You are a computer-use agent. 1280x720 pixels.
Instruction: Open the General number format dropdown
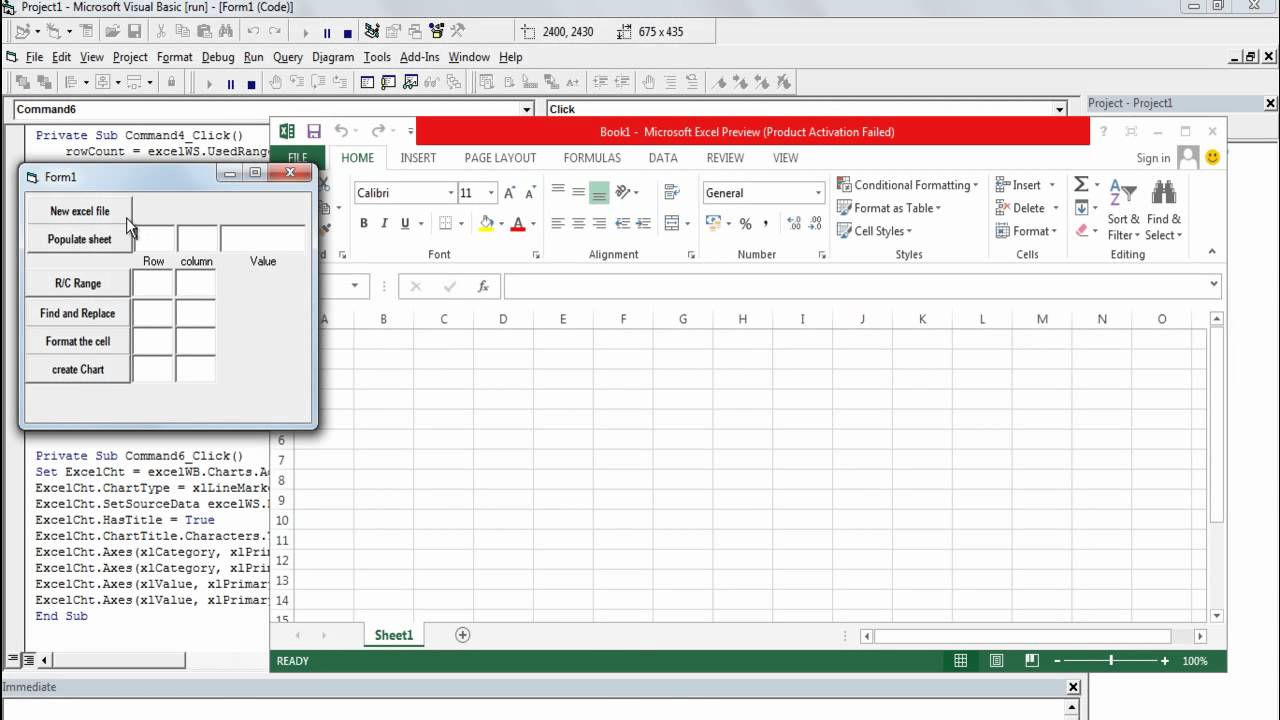[818, 193]
